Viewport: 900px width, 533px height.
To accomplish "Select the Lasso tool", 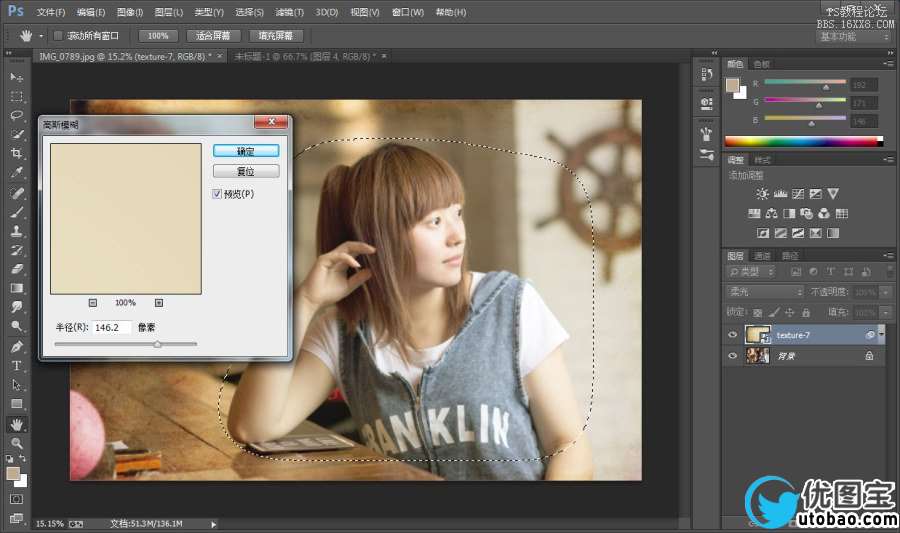I will pos(16,115).
